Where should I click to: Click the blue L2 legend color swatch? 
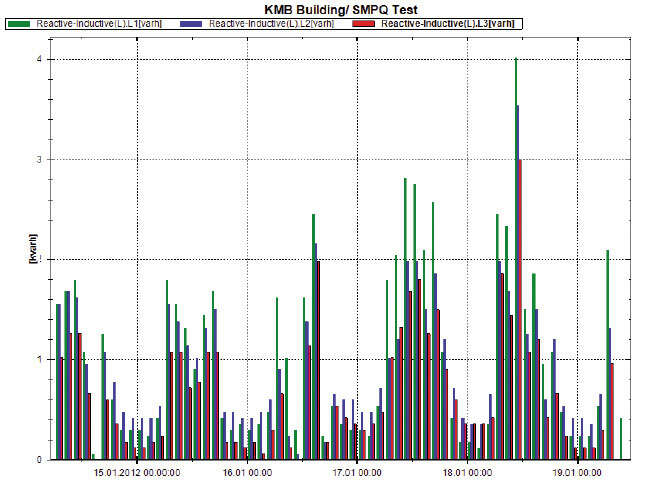point(191,24)
